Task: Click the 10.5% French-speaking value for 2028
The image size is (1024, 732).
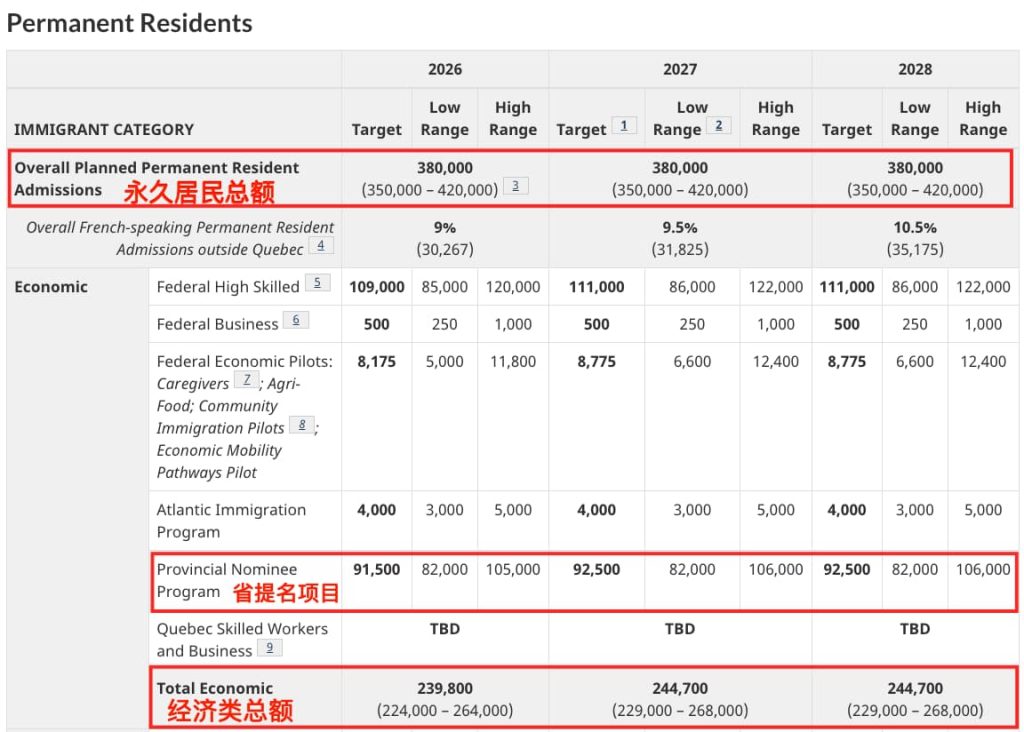Action: point(914,227)
